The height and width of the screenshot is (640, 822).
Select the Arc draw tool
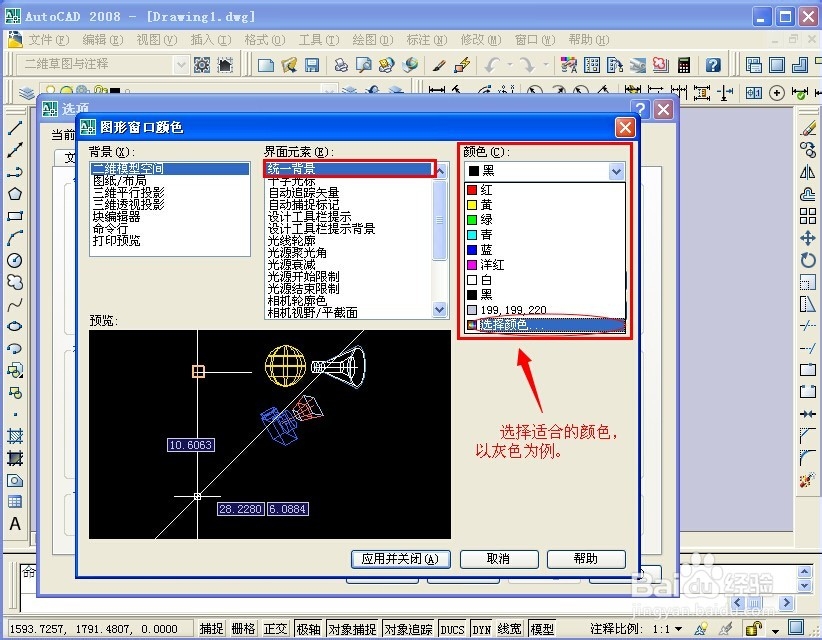pyautogui.click(x=15, y=237)
